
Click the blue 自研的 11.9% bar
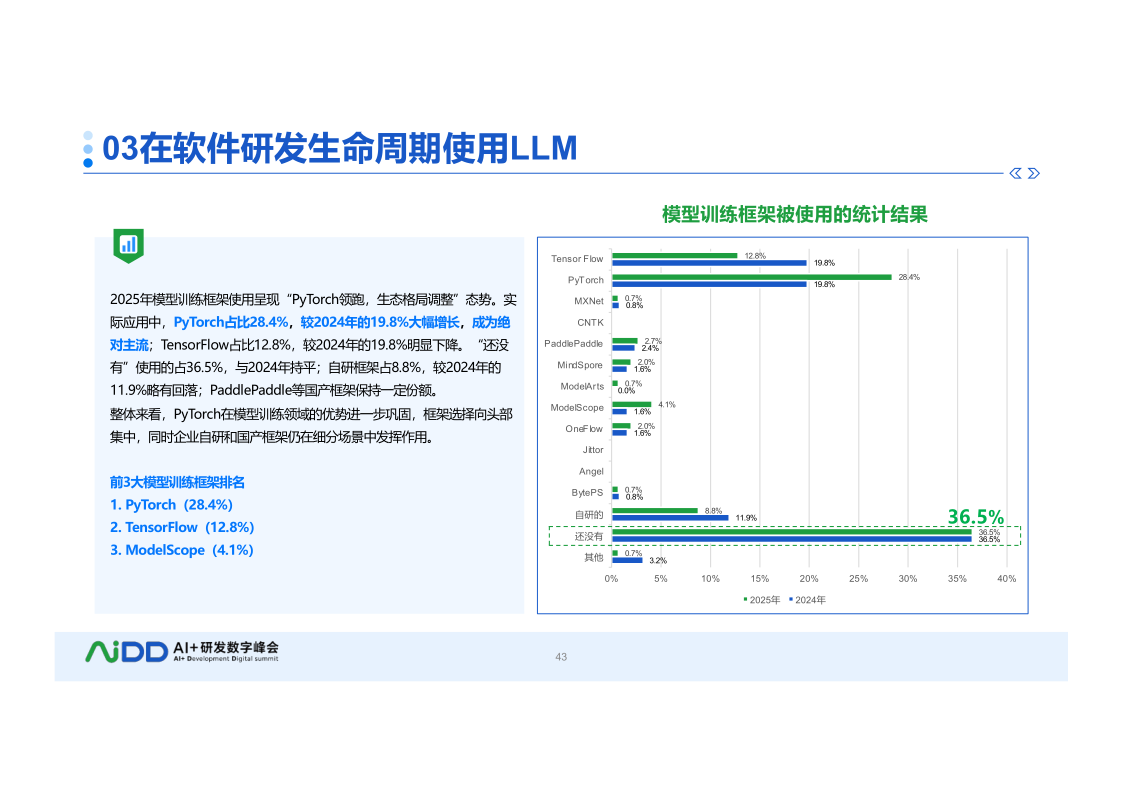pos(670,518)
